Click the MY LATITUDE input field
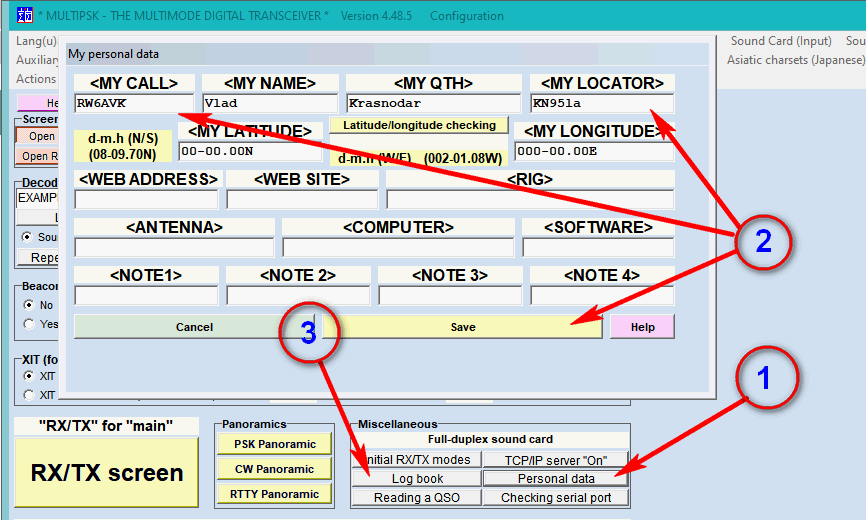The height and width of the screenshot is (520, 866). [x=250, y=151]
